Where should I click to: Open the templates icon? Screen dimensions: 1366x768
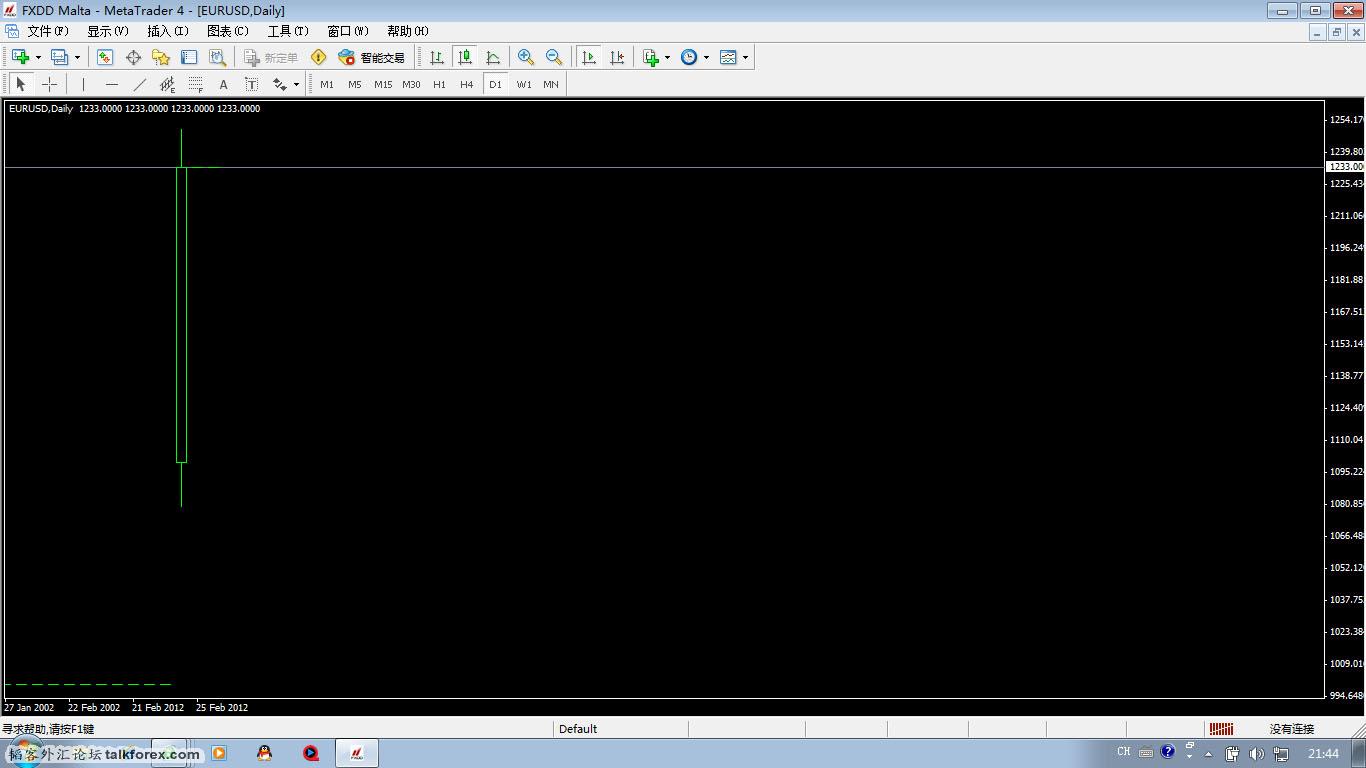728,57
